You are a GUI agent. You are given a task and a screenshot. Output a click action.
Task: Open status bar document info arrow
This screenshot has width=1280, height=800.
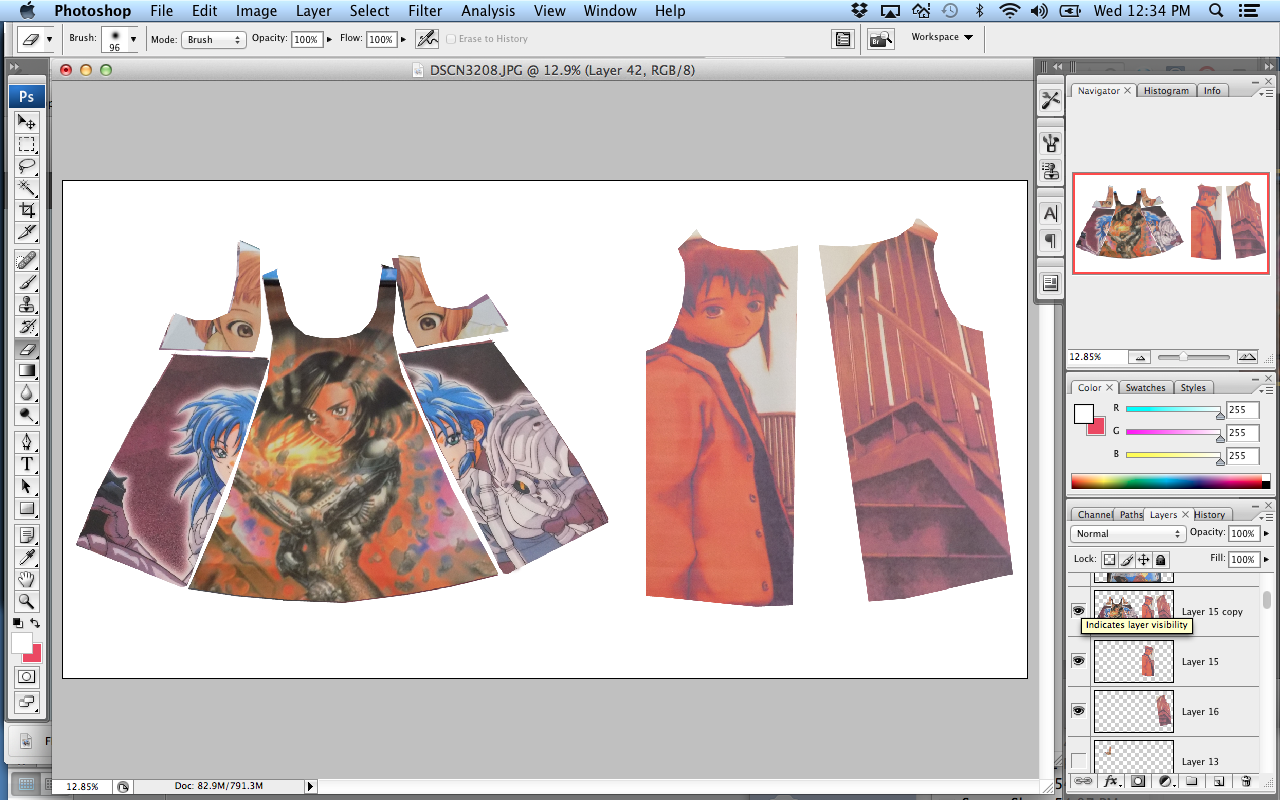[x=311, y=787]
